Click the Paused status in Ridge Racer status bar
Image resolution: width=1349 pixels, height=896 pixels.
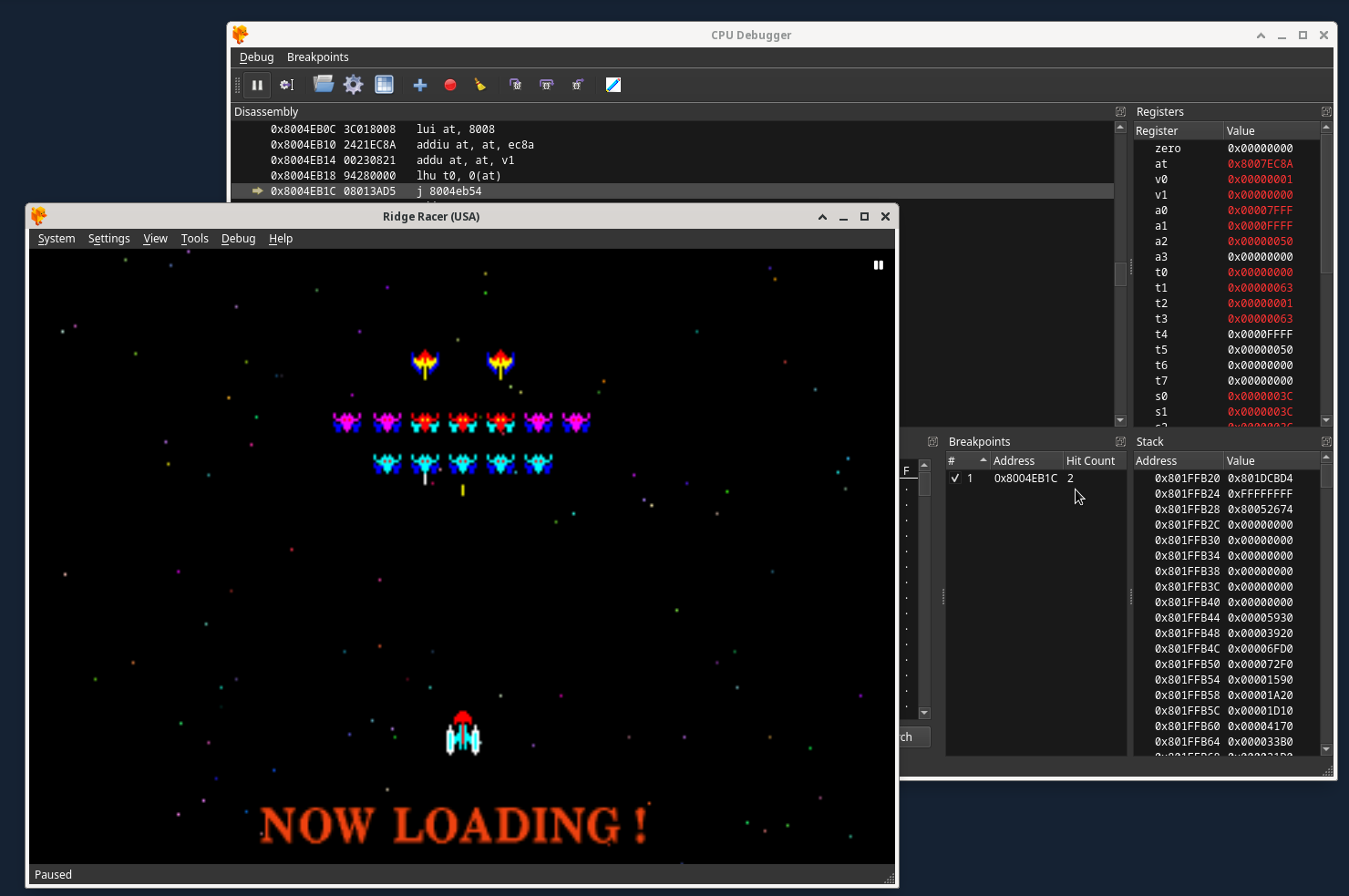coord(53,874)
